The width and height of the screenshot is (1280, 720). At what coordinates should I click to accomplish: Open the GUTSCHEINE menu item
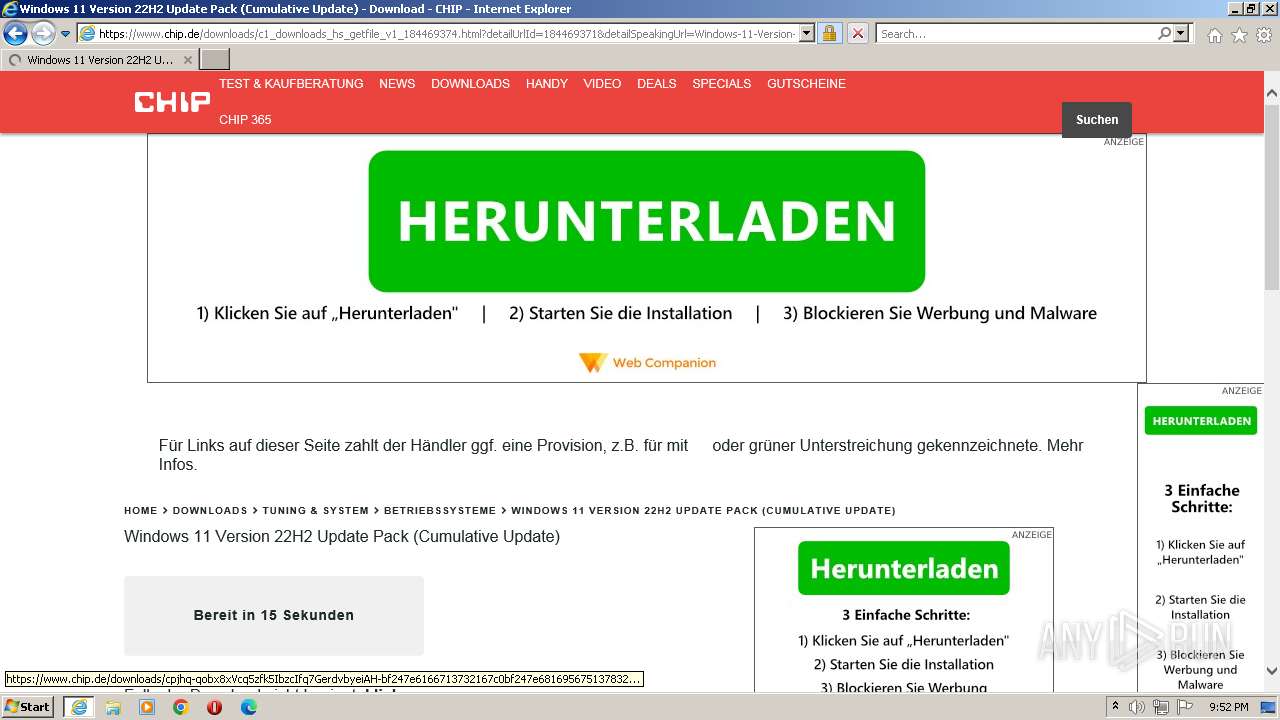click(x=806, y=84)
